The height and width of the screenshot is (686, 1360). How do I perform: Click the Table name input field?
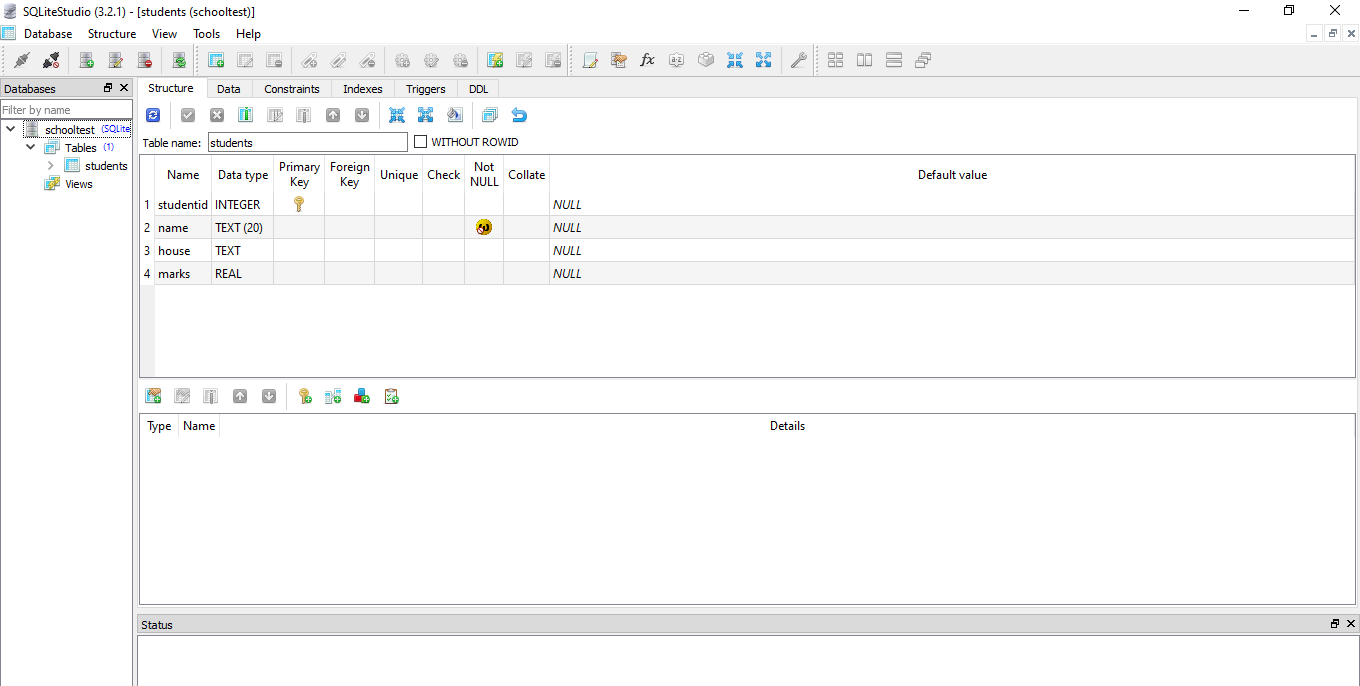pyautogui.click(x=307, y=142)
